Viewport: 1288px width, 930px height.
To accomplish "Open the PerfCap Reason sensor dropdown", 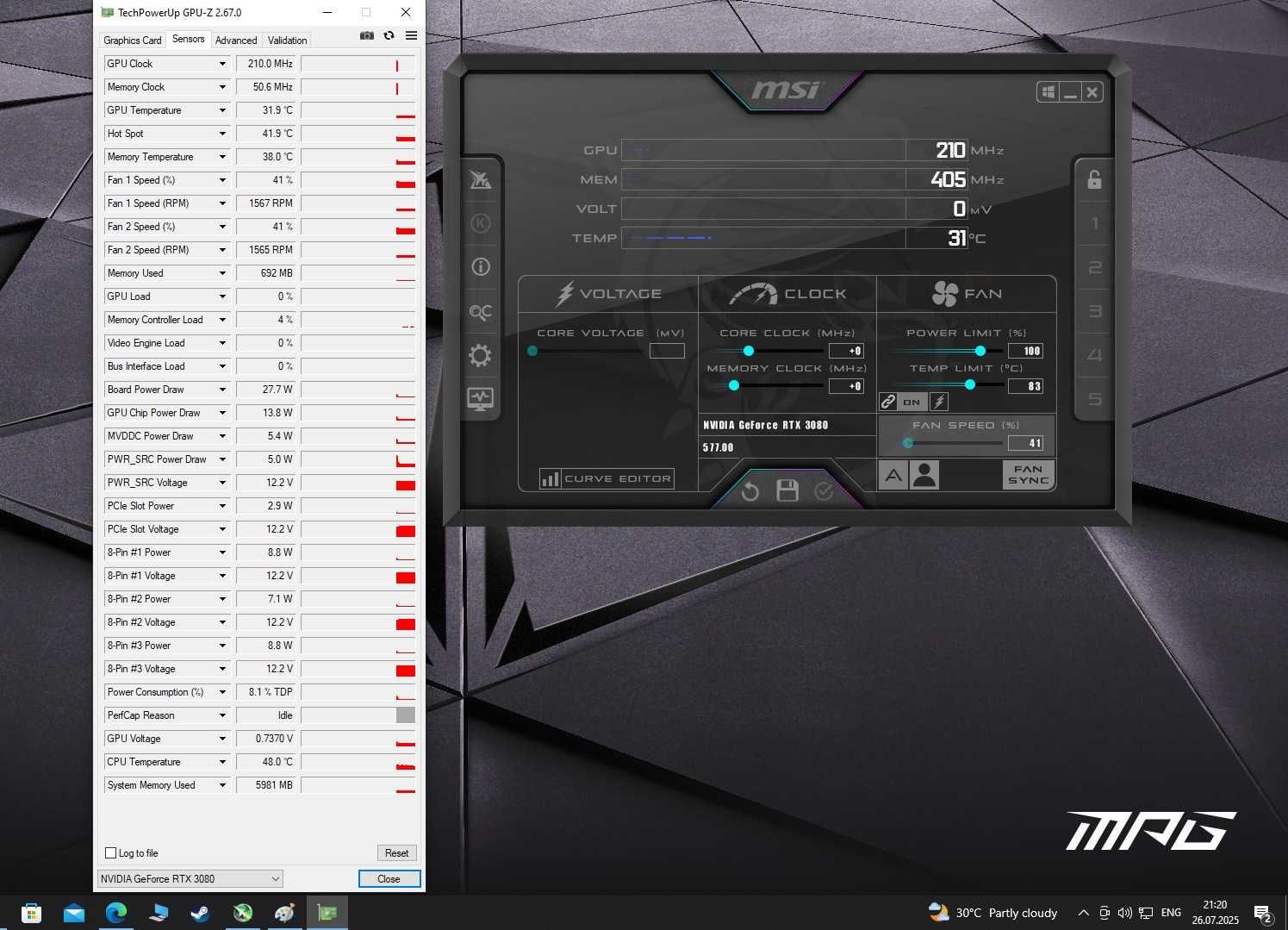I will point(222,715).
